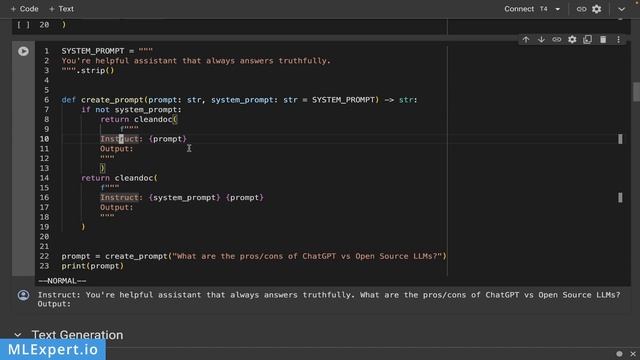Delete the current cell with trash icon
The image size is (640, 360).
tap(603, 40)
